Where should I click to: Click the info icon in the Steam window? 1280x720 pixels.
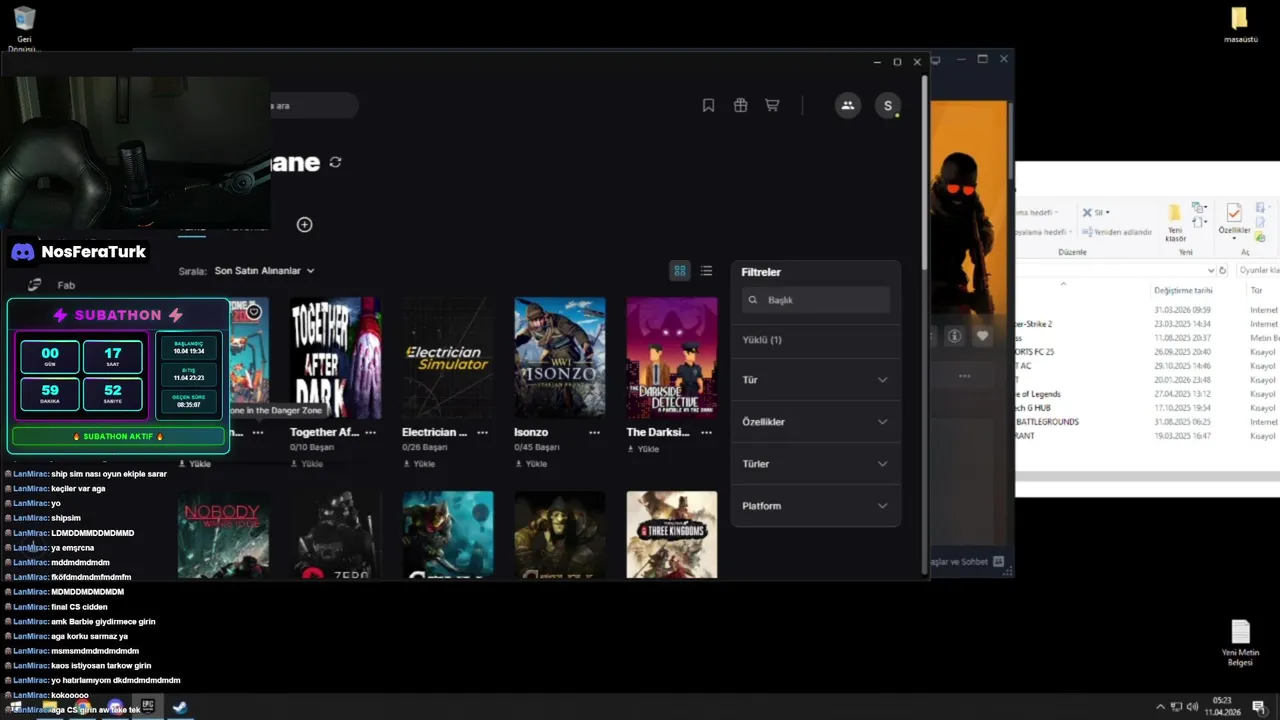pyautogui.click(x=954, y=336)
